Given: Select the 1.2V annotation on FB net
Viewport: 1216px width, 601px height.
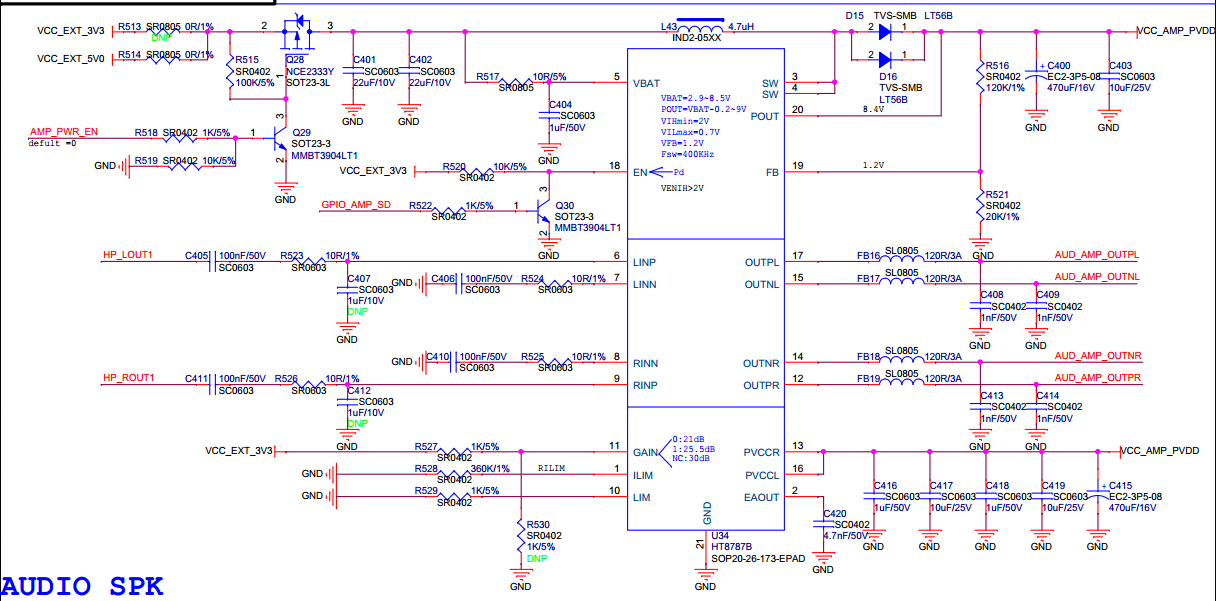Looking at the screenshot, I should (x=874, y=165).
